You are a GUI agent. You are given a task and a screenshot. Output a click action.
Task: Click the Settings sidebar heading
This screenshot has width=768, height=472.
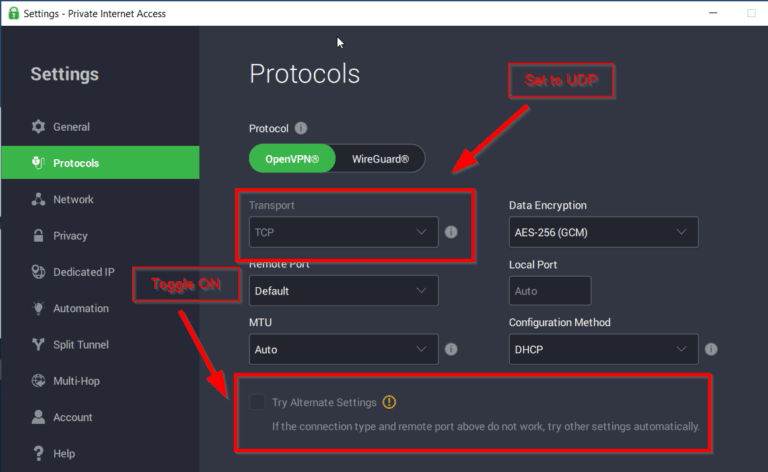65,74
